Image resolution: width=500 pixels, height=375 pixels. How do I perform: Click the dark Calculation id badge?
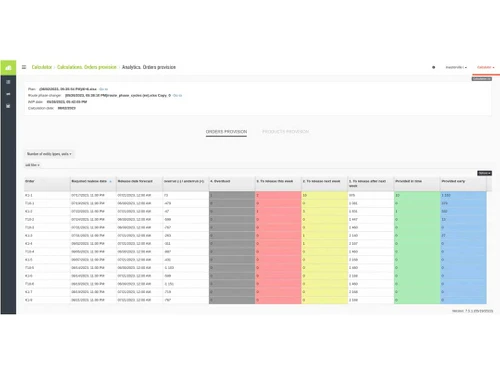click(x=482, y=79)
